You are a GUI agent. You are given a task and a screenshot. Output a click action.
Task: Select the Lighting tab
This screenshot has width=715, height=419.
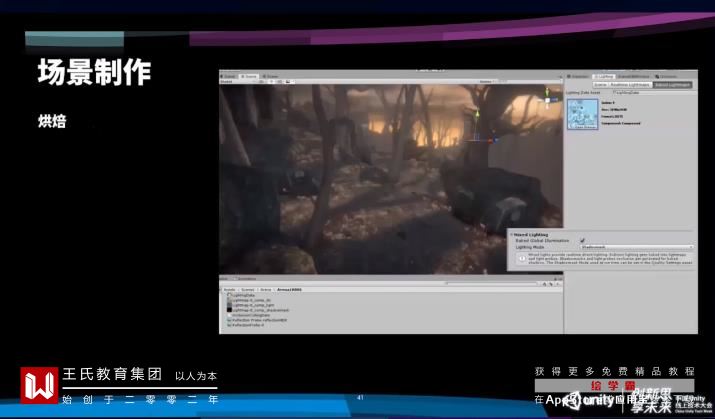tap(604, 77)
